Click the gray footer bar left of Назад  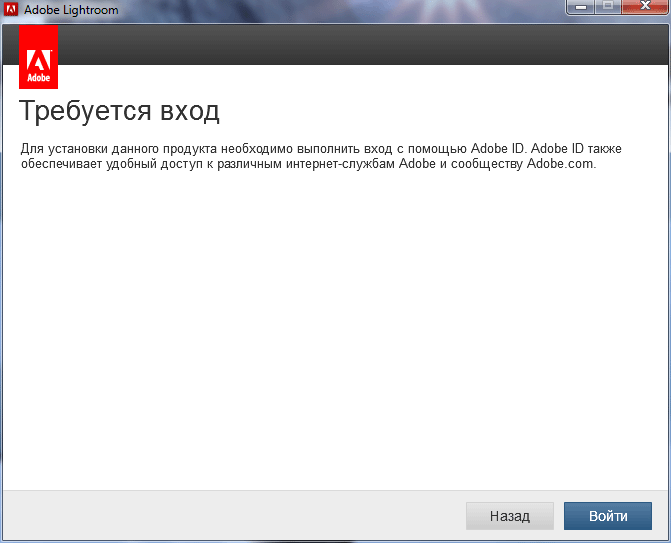[x=230, y=516]
